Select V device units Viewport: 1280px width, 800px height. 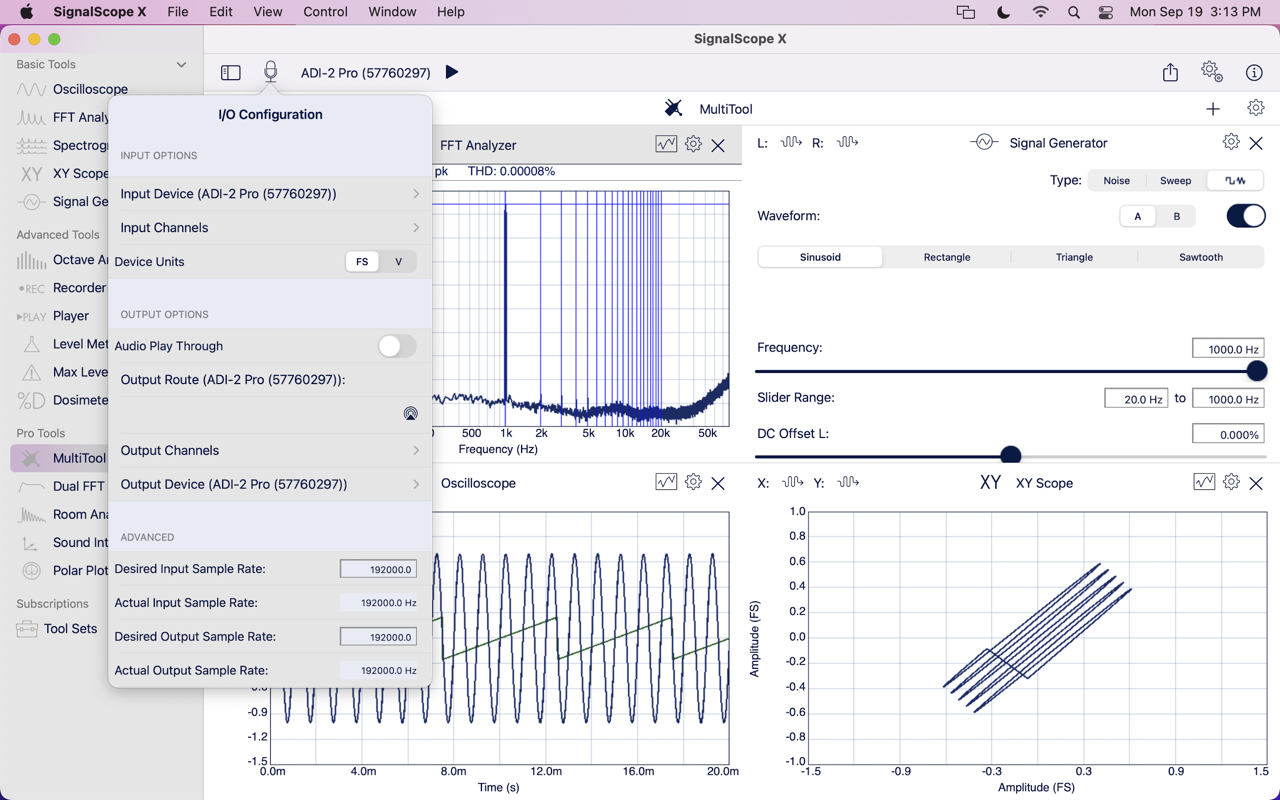398,262
